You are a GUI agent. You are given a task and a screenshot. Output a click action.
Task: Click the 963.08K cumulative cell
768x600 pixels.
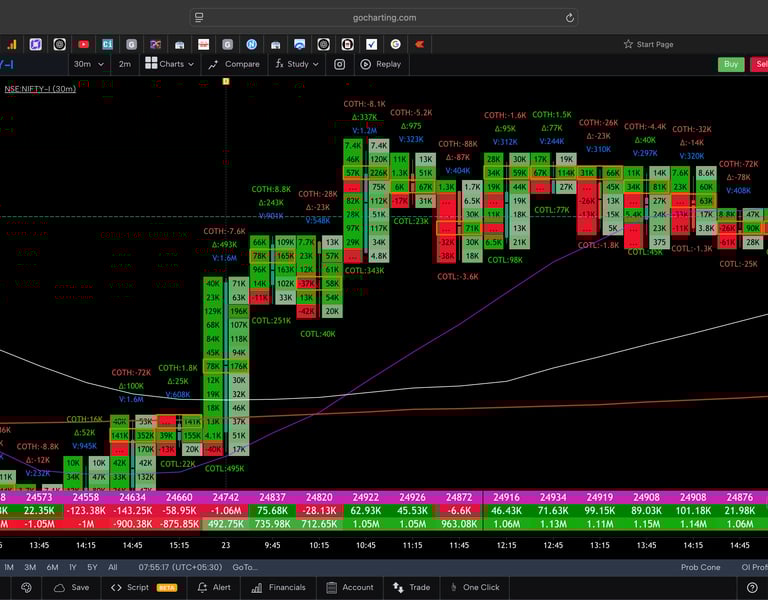point(459,524)
